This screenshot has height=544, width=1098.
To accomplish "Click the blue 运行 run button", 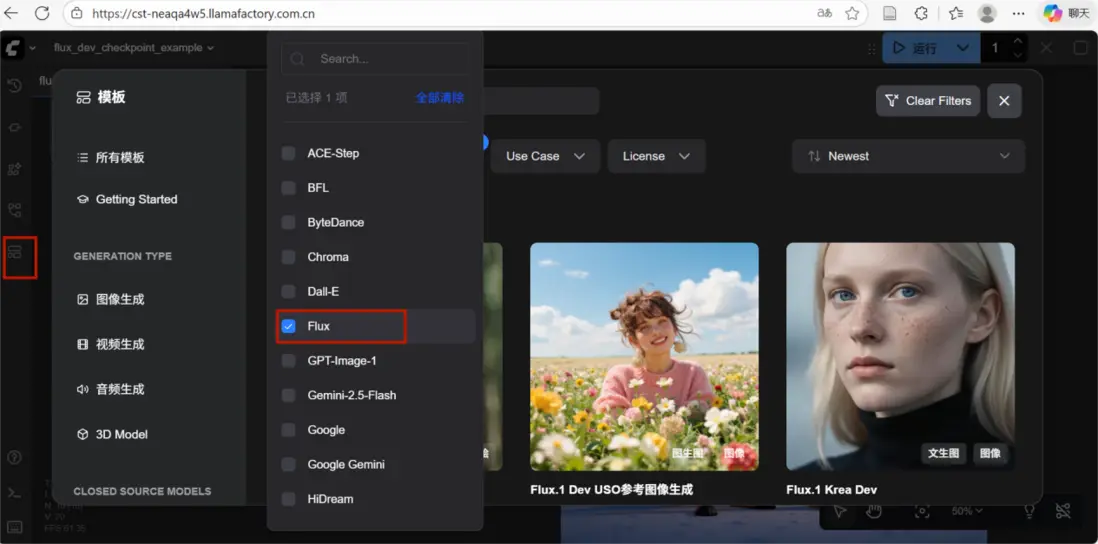I will click(x=915, y=48).
